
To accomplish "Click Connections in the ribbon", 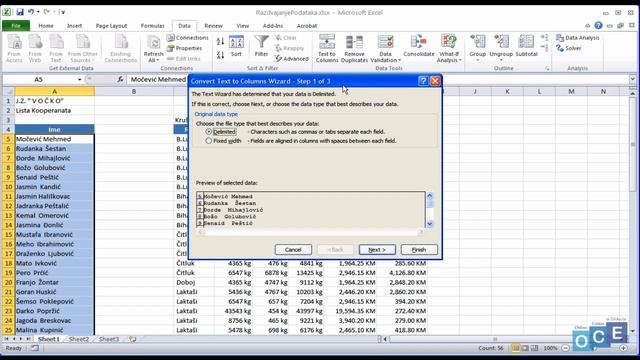I will pyautogui.click(x=188, y=38).
